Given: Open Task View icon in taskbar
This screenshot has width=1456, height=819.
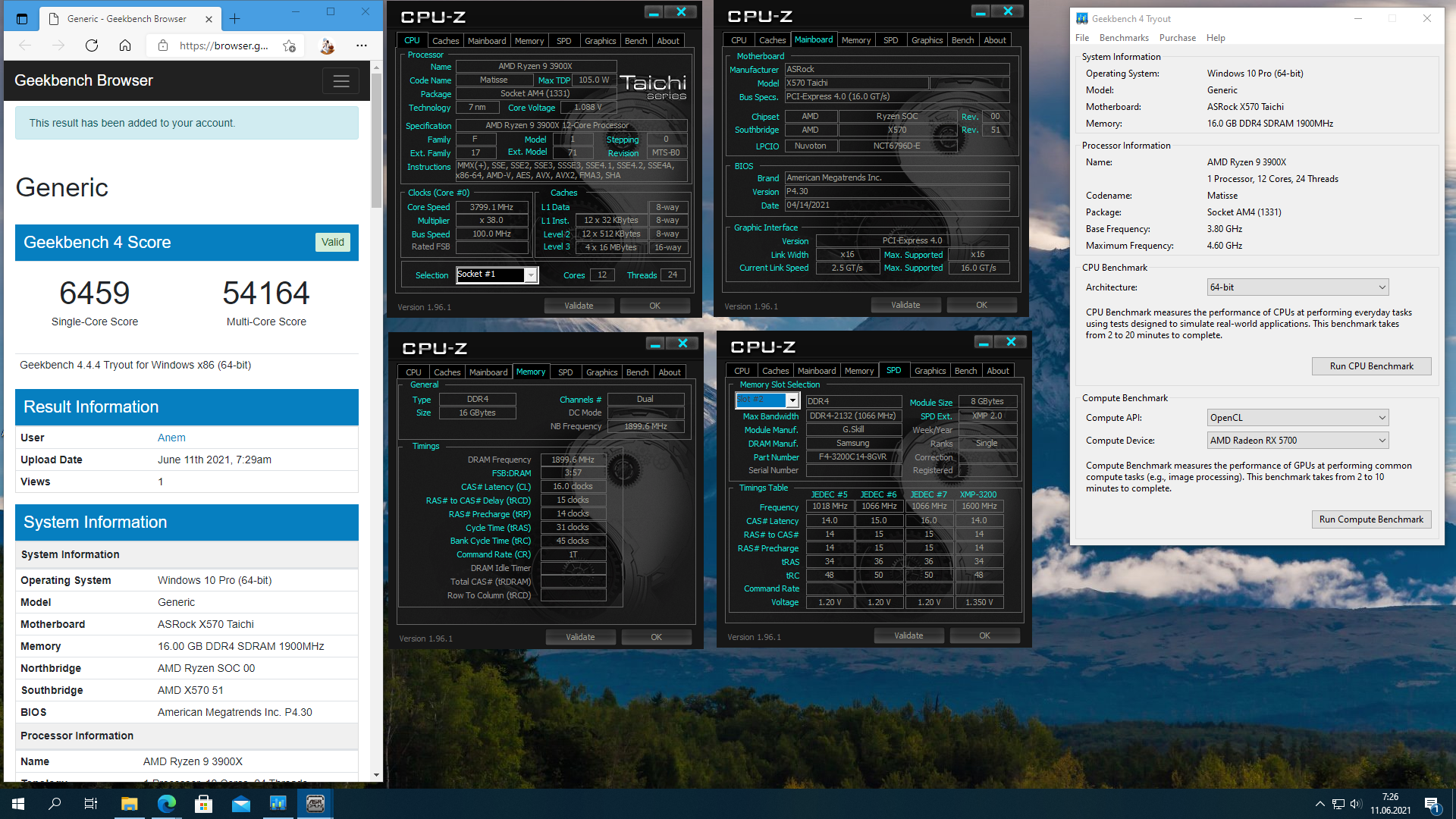Looking at the screenshot, I should click(91, 804).
